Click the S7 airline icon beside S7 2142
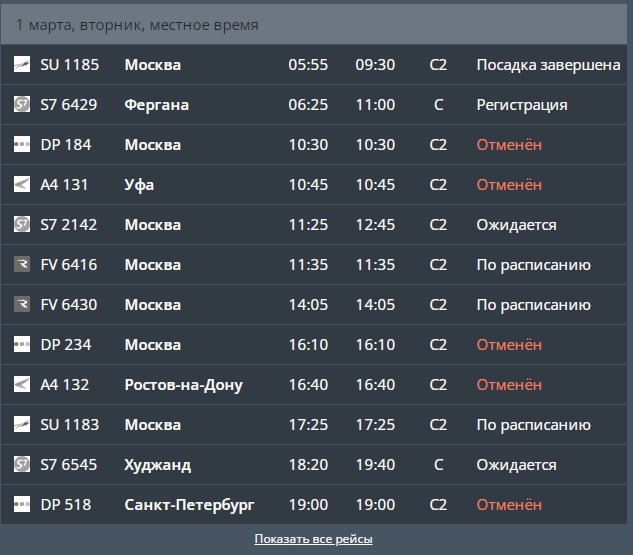This screenshot has width=633, height=555. coord(22,225)
